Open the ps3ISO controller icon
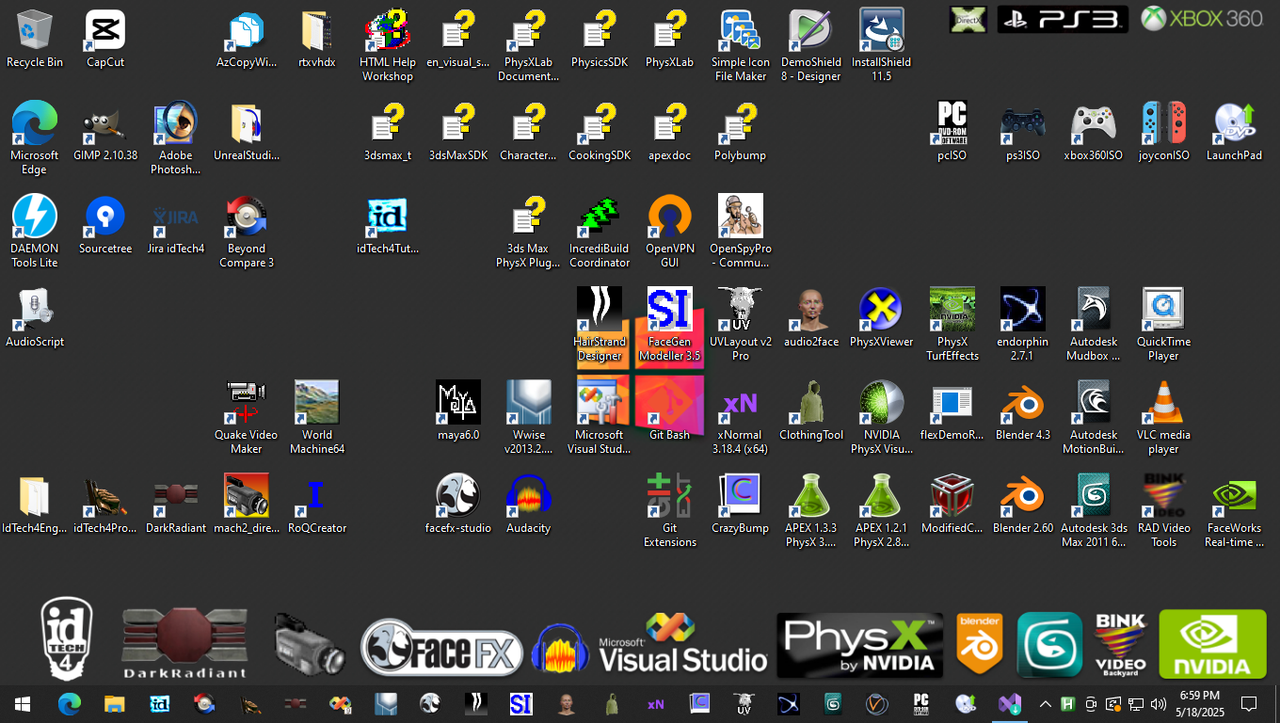This screenshot has width=1280, height=723. [x=1022, y=132]
